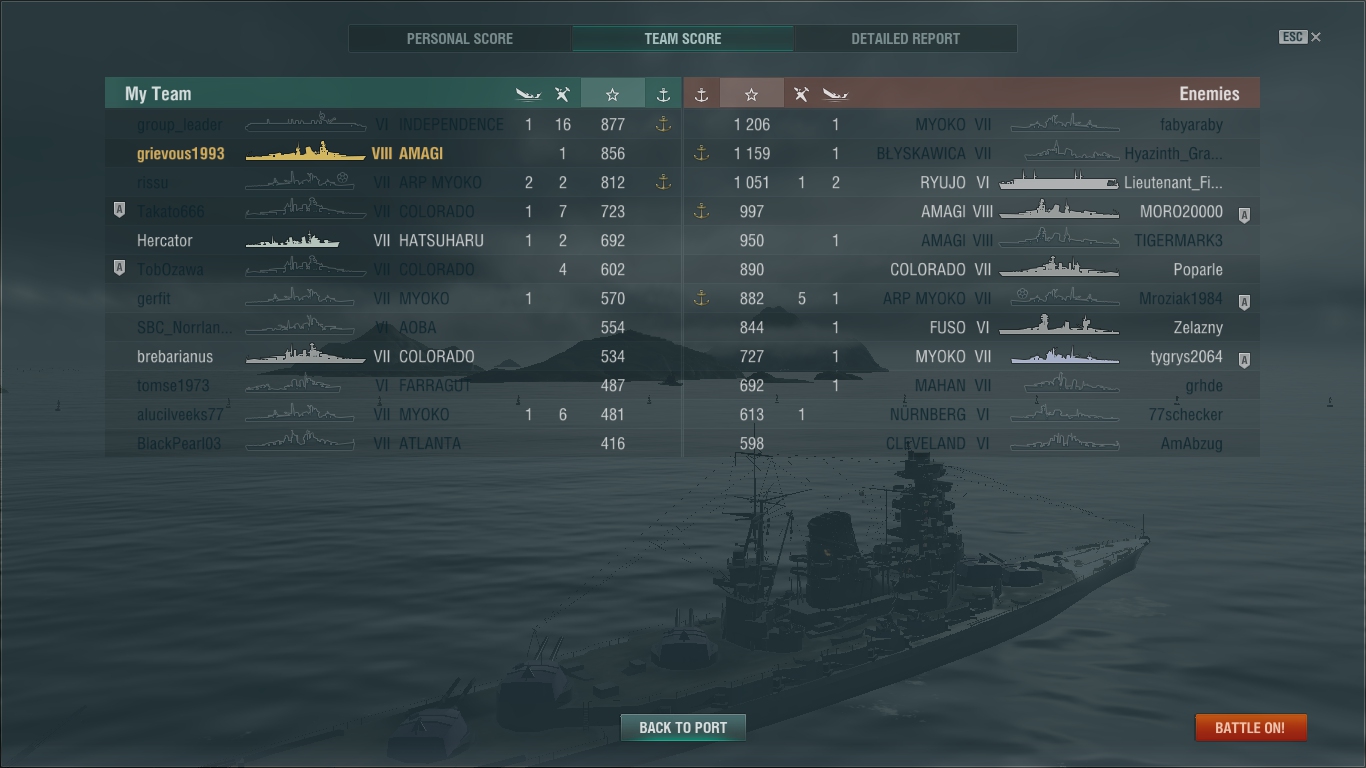Click the Ryujo carrier silhouette thumbnail

[1059, 182]
